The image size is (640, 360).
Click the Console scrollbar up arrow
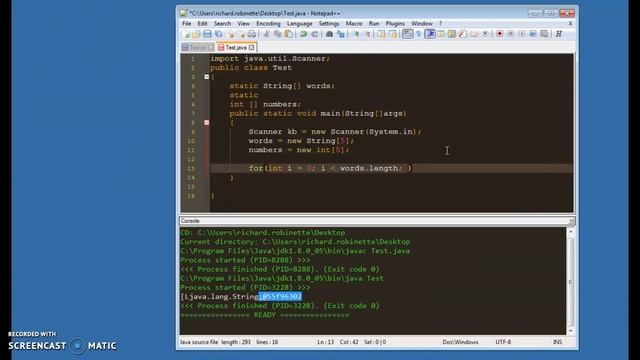click(570, 231)
